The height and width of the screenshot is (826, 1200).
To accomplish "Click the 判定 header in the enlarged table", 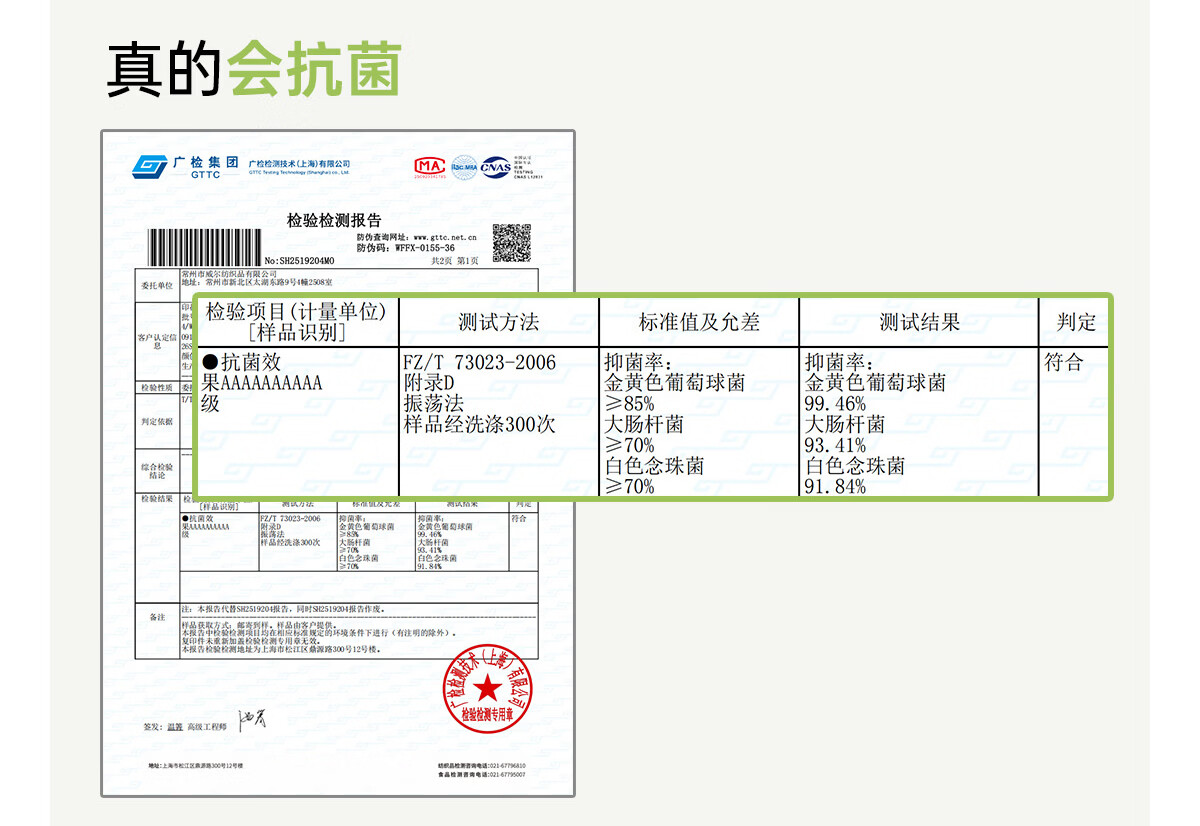I will point(1076,322).
